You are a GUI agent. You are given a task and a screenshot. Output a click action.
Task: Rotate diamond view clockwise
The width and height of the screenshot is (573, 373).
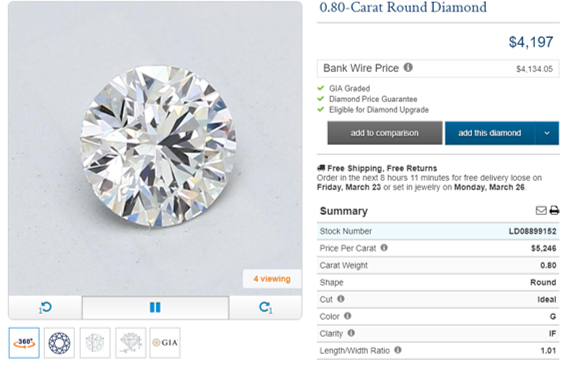click(266, 308)
